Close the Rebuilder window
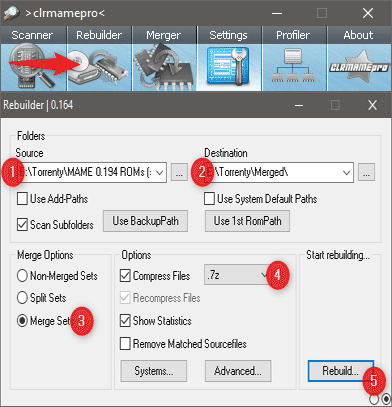 click(372, 105)
